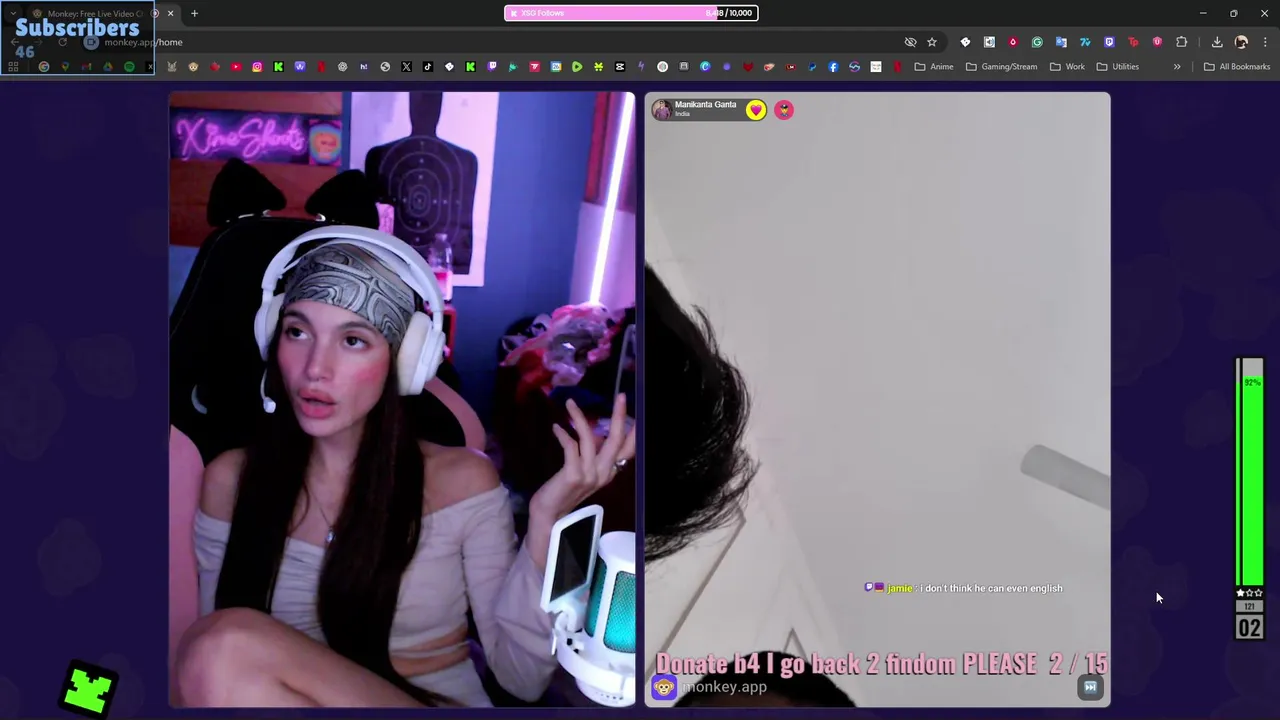Click the crossed-out eye icon in address bar
1280x720 pixels.
click(x=910, y=42)
